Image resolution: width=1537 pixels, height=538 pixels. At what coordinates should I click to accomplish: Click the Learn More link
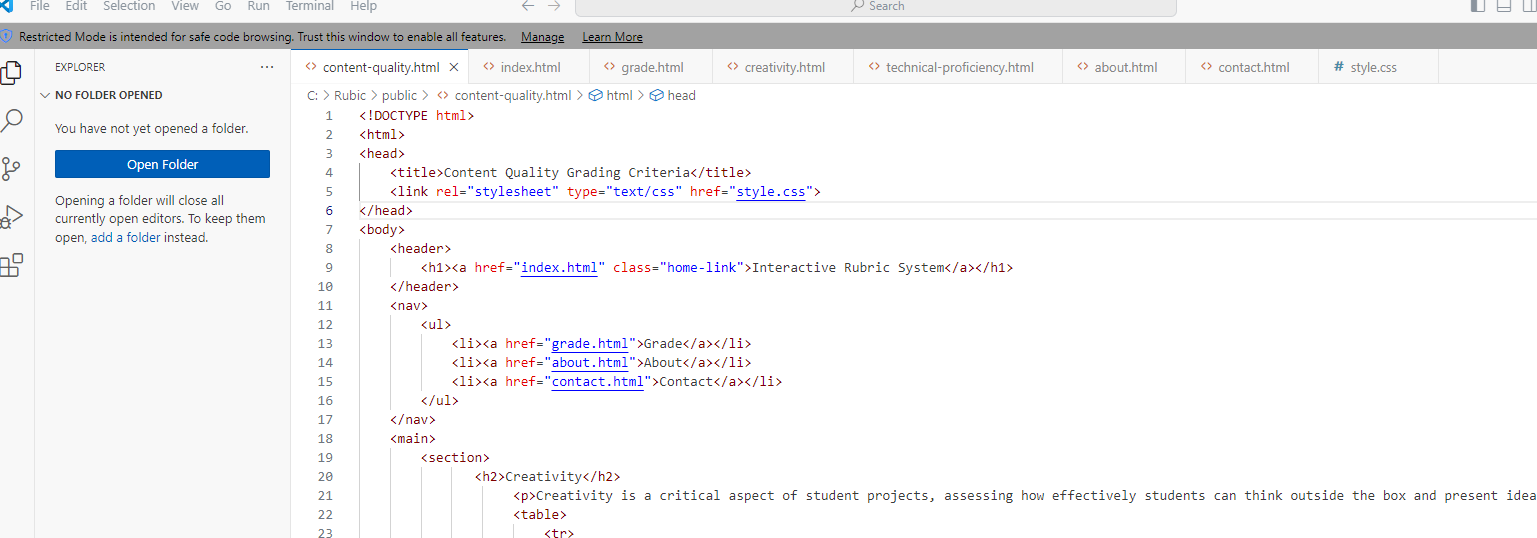[612, 37]
